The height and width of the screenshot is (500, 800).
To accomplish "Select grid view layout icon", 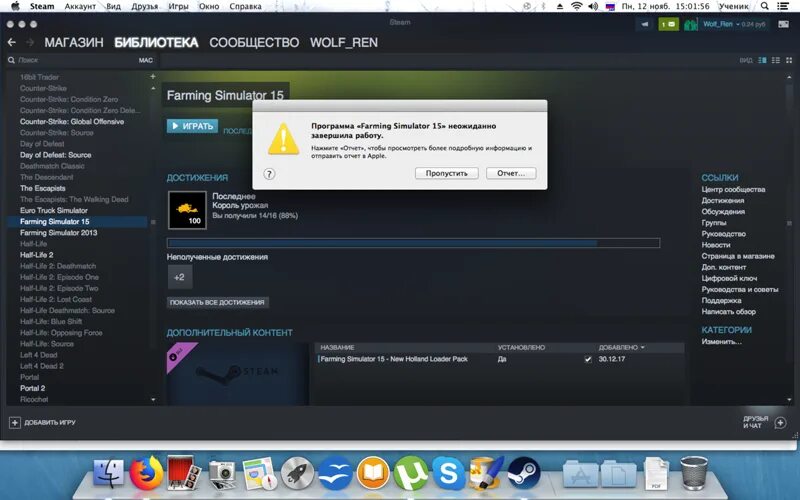I will [789, 60].
